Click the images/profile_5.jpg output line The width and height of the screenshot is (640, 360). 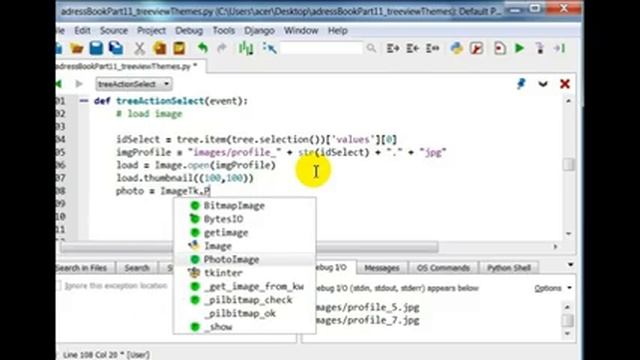click(367, 307)
